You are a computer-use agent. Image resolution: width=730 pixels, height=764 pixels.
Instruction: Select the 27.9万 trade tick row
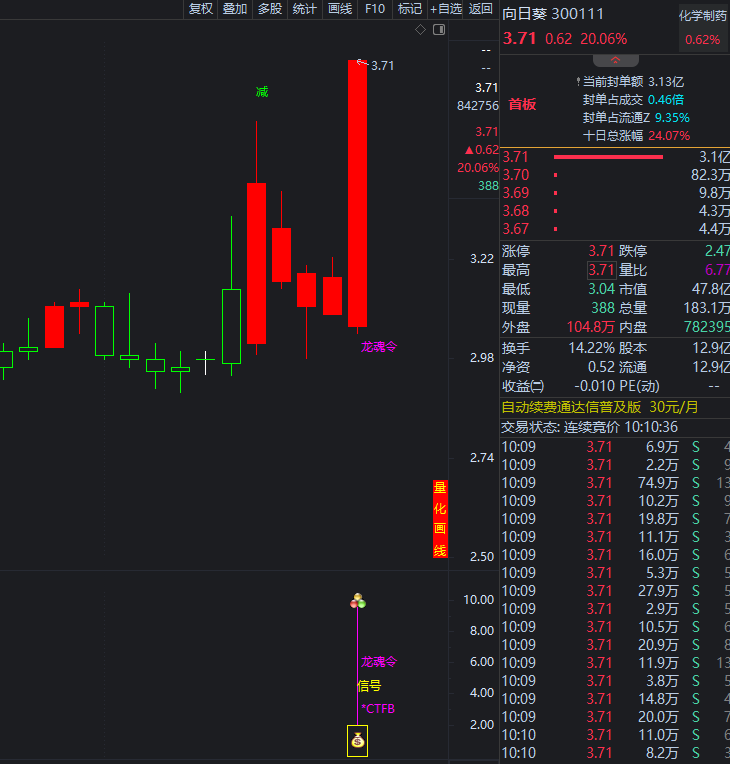tap(615, 591)
